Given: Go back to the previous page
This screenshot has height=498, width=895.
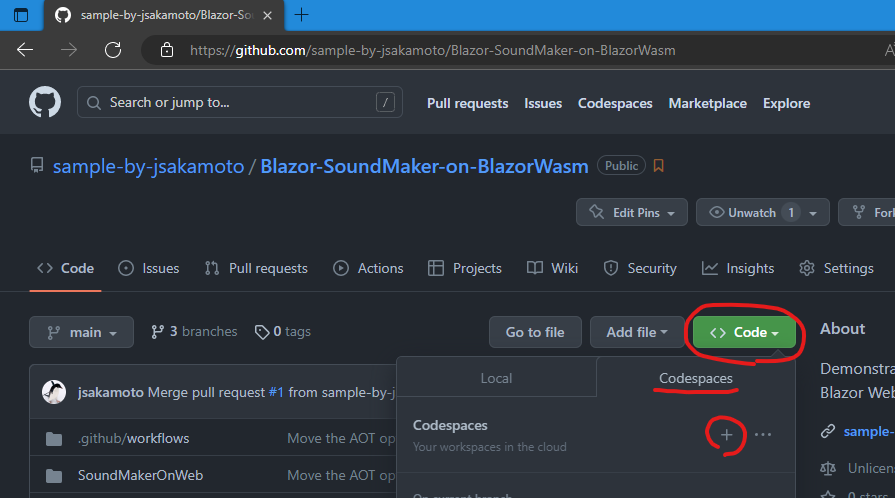Looking at the screenshot, I should pos(25,50).
